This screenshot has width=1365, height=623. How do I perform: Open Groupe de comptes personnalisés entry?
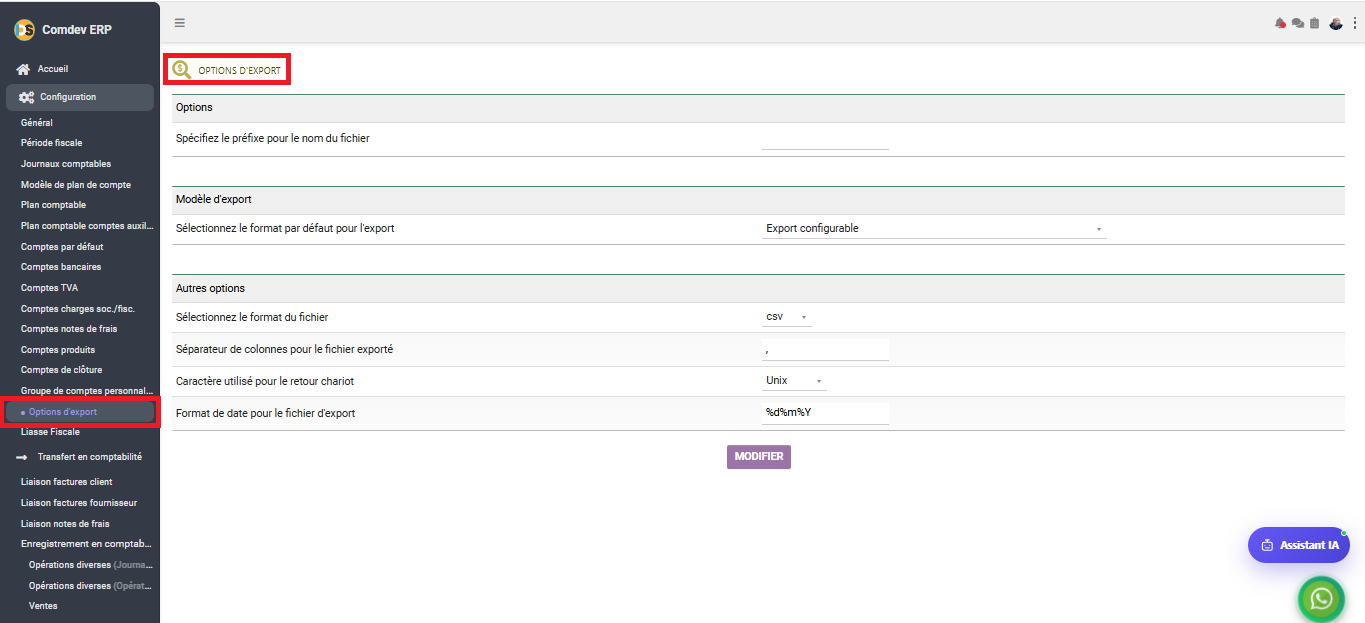(87, 391)
